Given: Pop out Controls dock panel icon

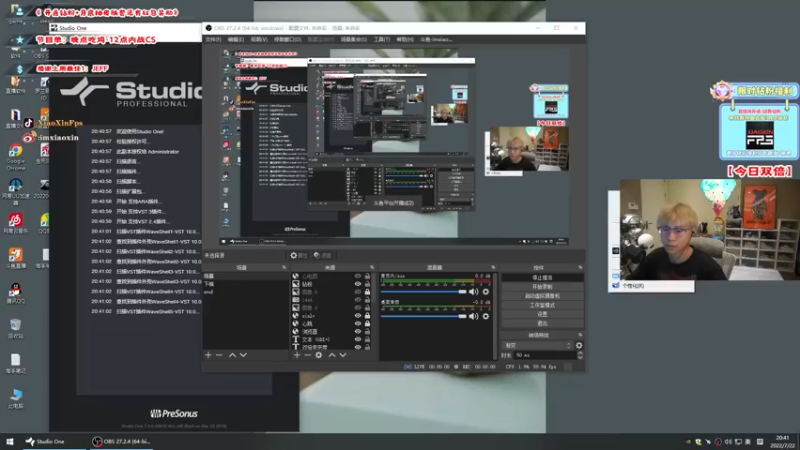Looking at the screenshot, I should [x=580, y=267].
